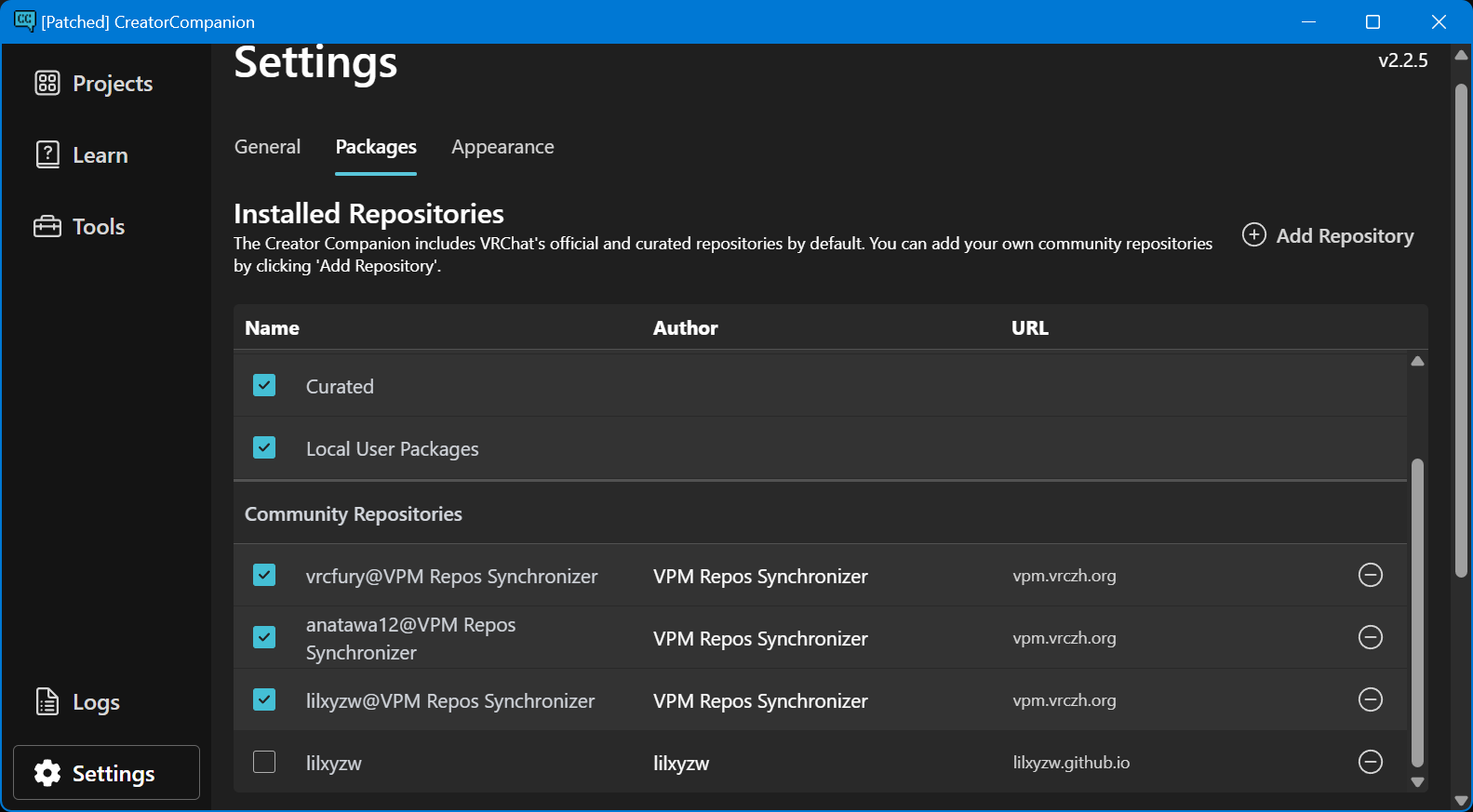Screen dimensions: 1473x812
Task: Click the repository list scrollbar thumb
Action: pos(1417,613)
